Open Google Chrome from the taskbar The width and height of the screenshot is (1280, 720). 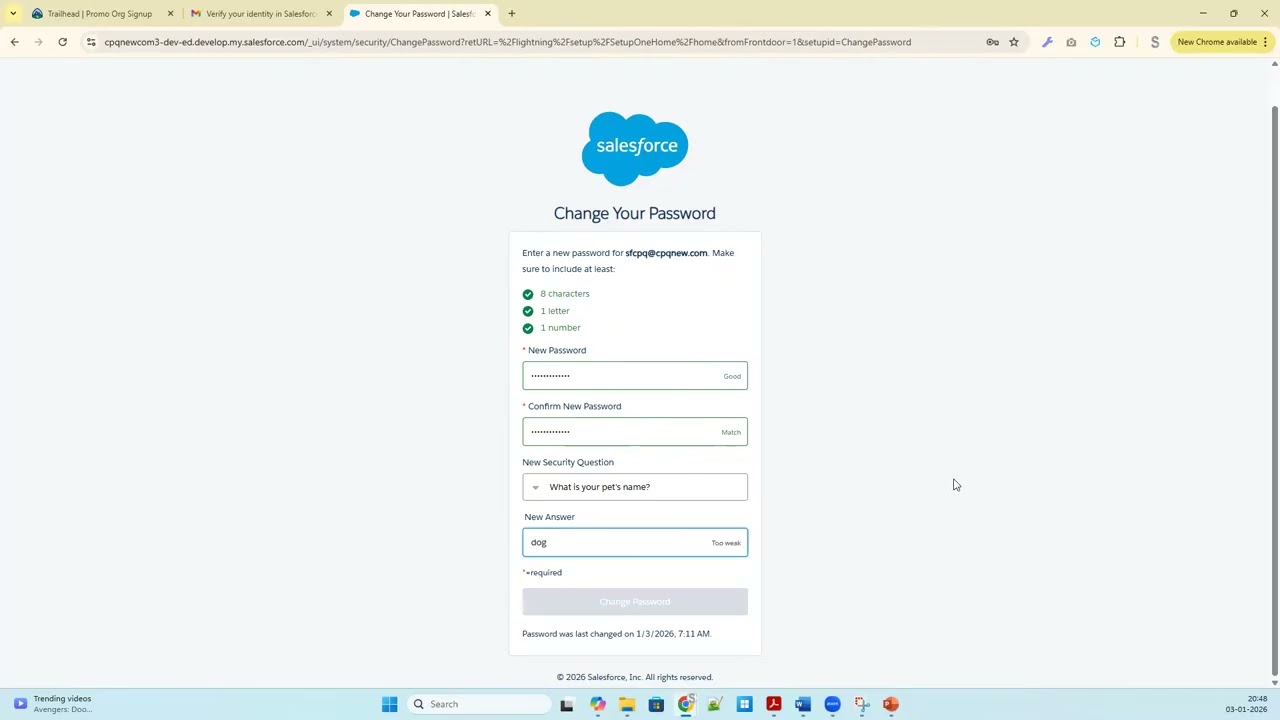(x=685, y=704)
